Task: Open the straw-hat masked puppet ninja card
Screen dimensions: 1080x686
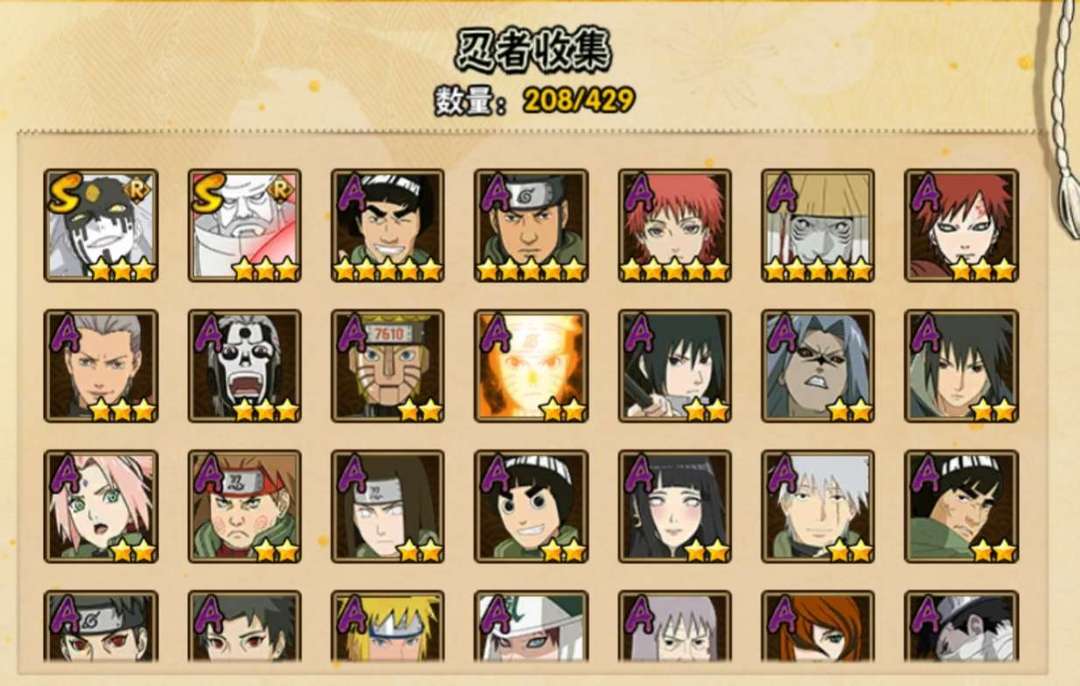Action: tap(818, 225)
